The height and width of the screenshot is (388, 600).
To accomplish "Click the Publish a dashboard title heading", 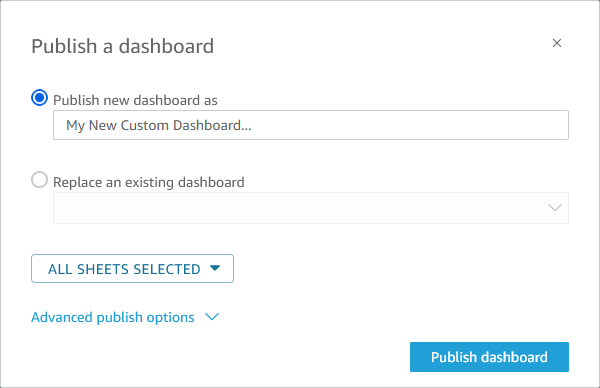I will point(122,46).
